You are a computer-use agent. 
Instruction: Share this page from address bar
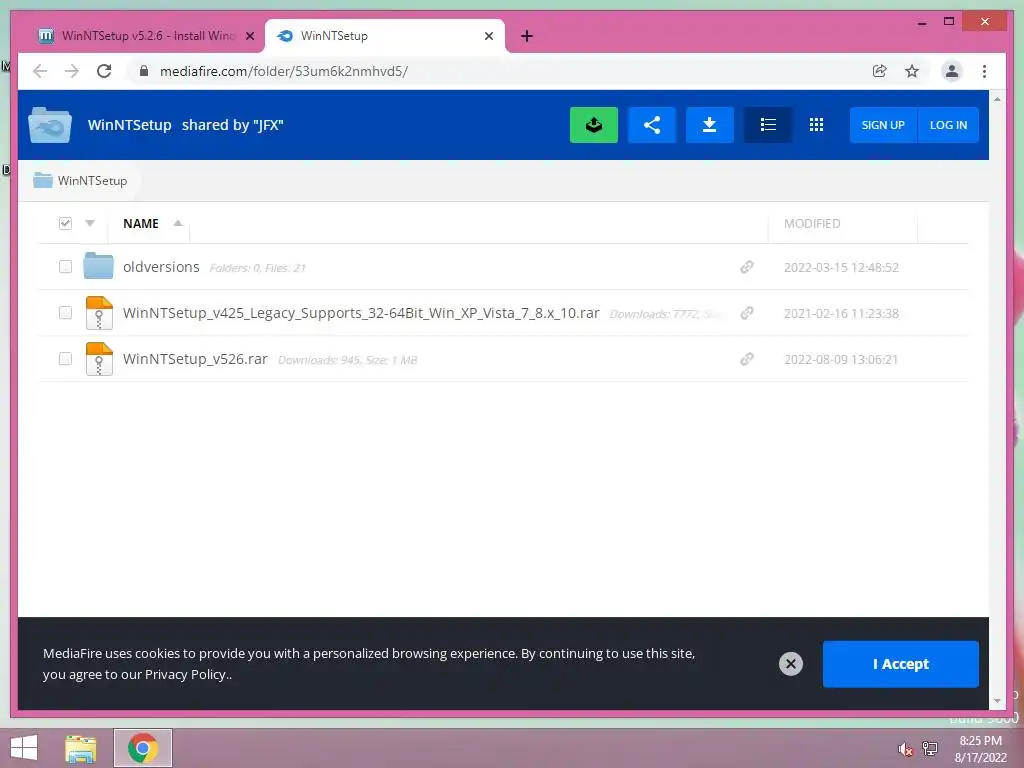click(x=880, y=71)
